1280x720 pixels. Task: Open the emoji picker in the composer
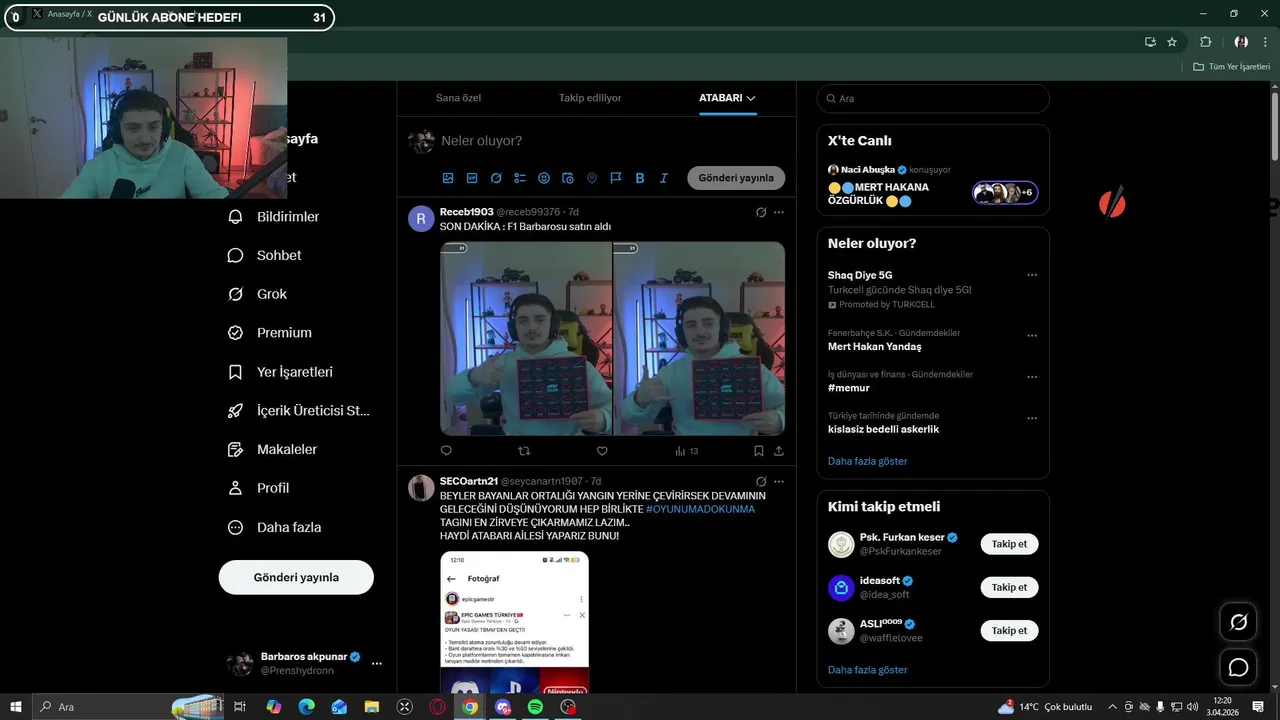click(x=544, y=178)
